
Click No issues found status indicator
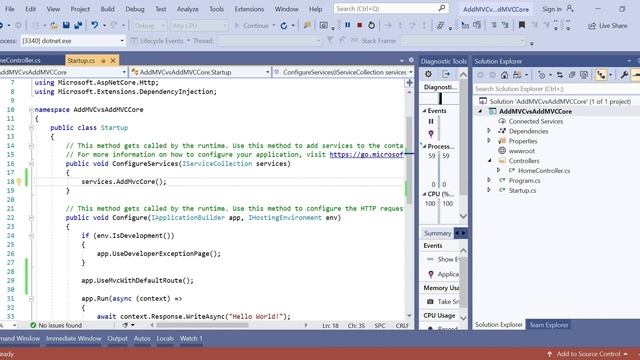pyautogui.click(x=56, y=325)
